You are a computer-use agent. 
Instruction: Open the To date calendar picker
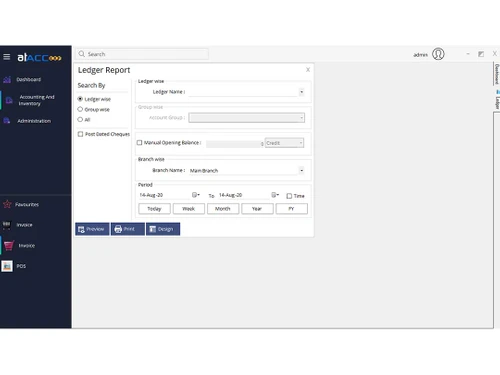pyautogui.click(x=275, y=195)
